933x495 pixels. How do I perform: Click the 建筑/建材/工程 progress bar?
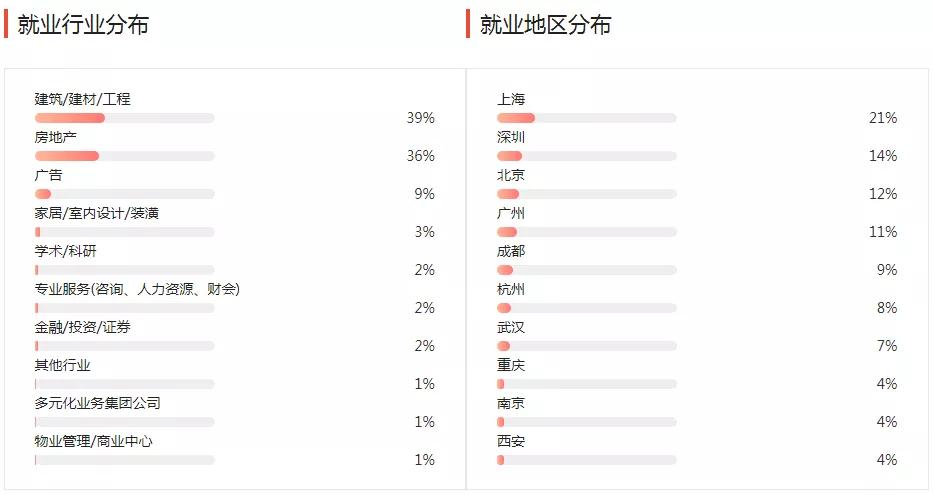(x=125, y=118)
